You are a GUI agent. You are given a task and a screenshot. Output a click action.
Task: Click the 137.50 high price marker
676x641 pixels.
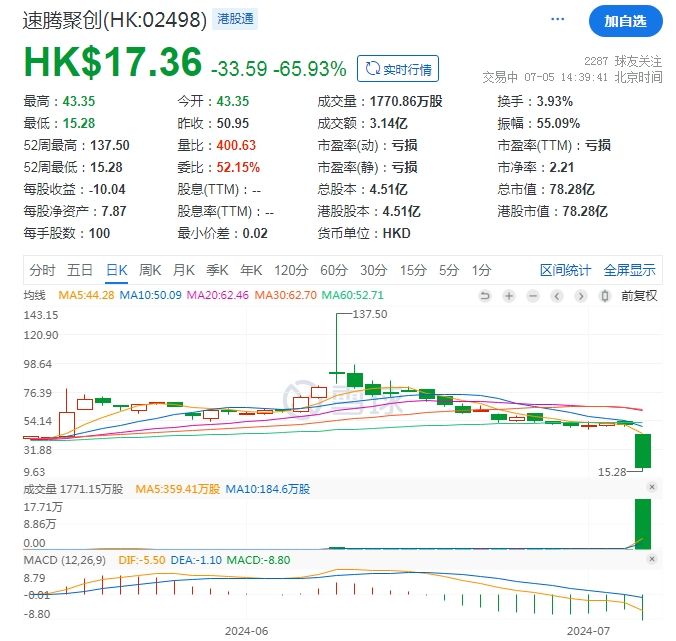pyautogui.click(x=370, y=314)
